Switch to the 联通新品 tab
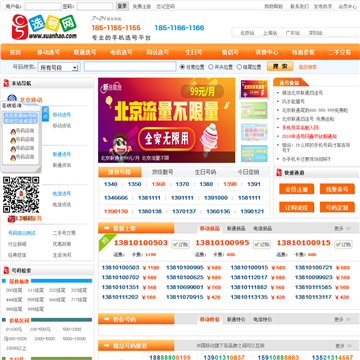 (x=236, y=228)
